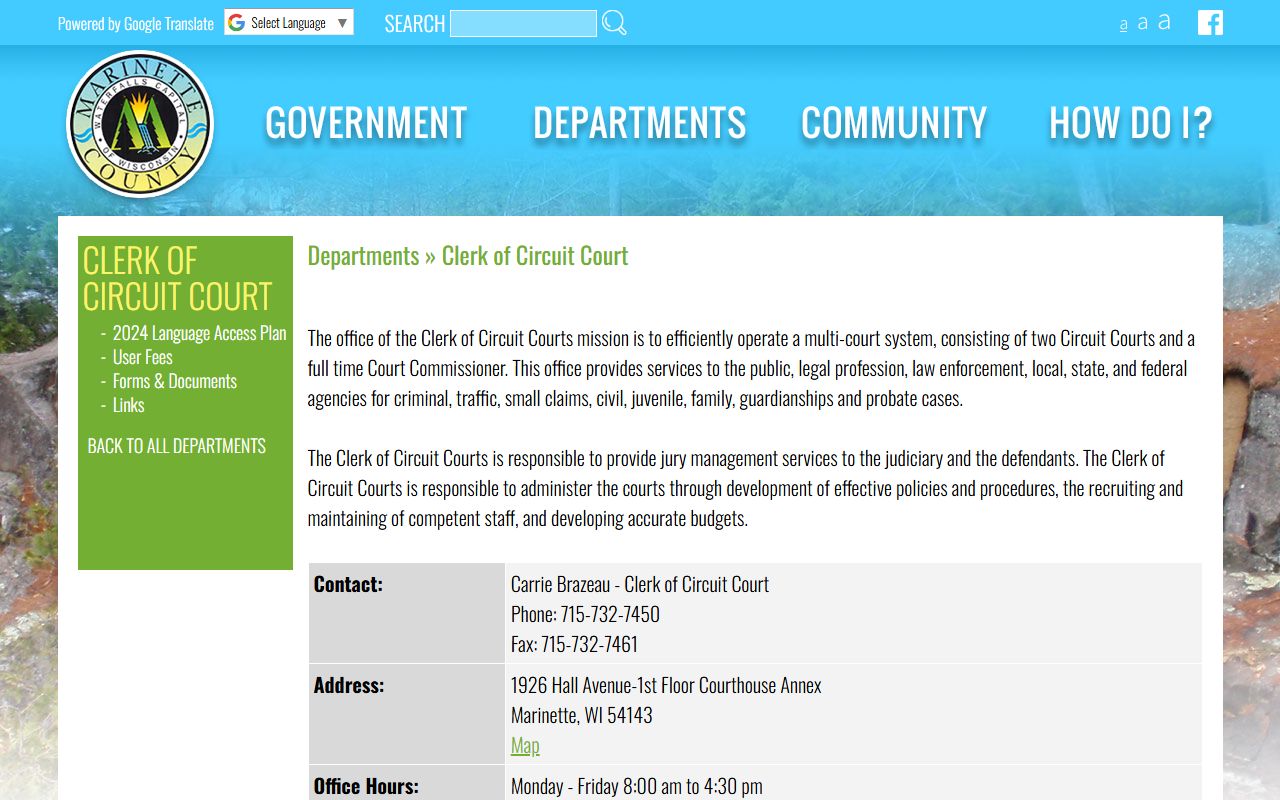Open the How Do I? menu
Viewport: 1280px width, 800px height.
coord(1131,123)
